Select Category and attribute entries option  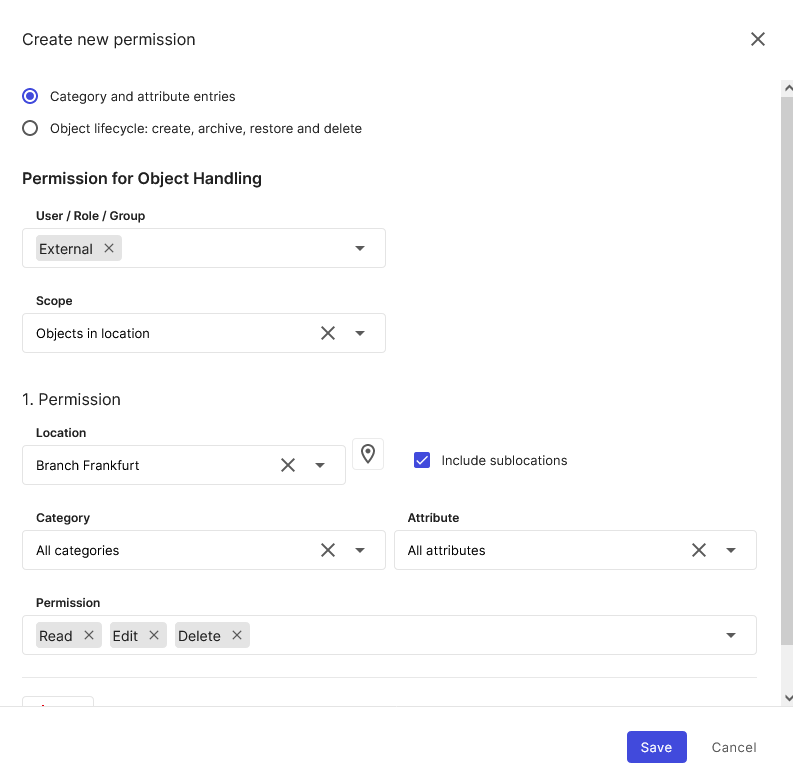tap(30, 96)
